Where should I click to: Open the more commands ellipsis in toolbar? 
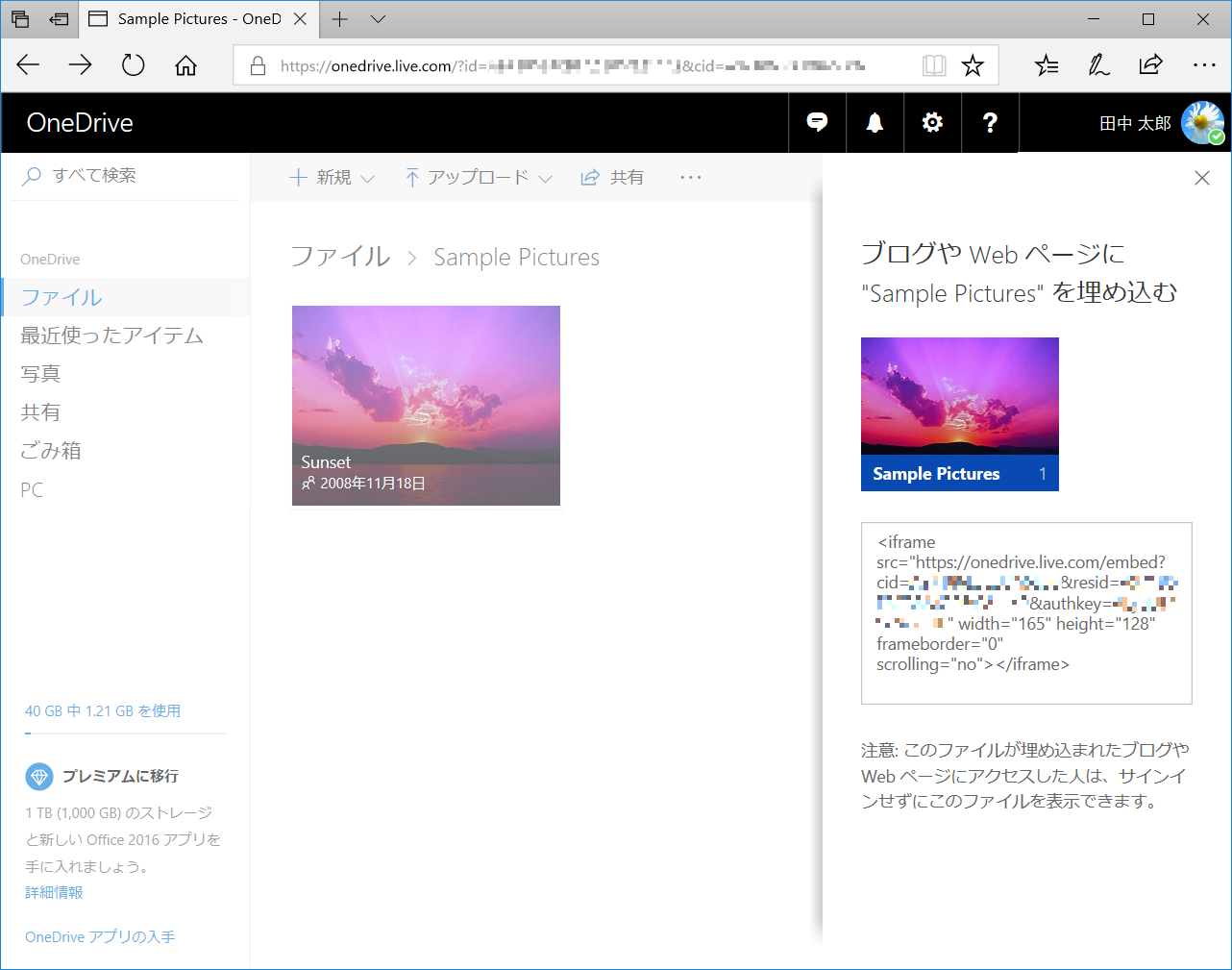(690, 177)
